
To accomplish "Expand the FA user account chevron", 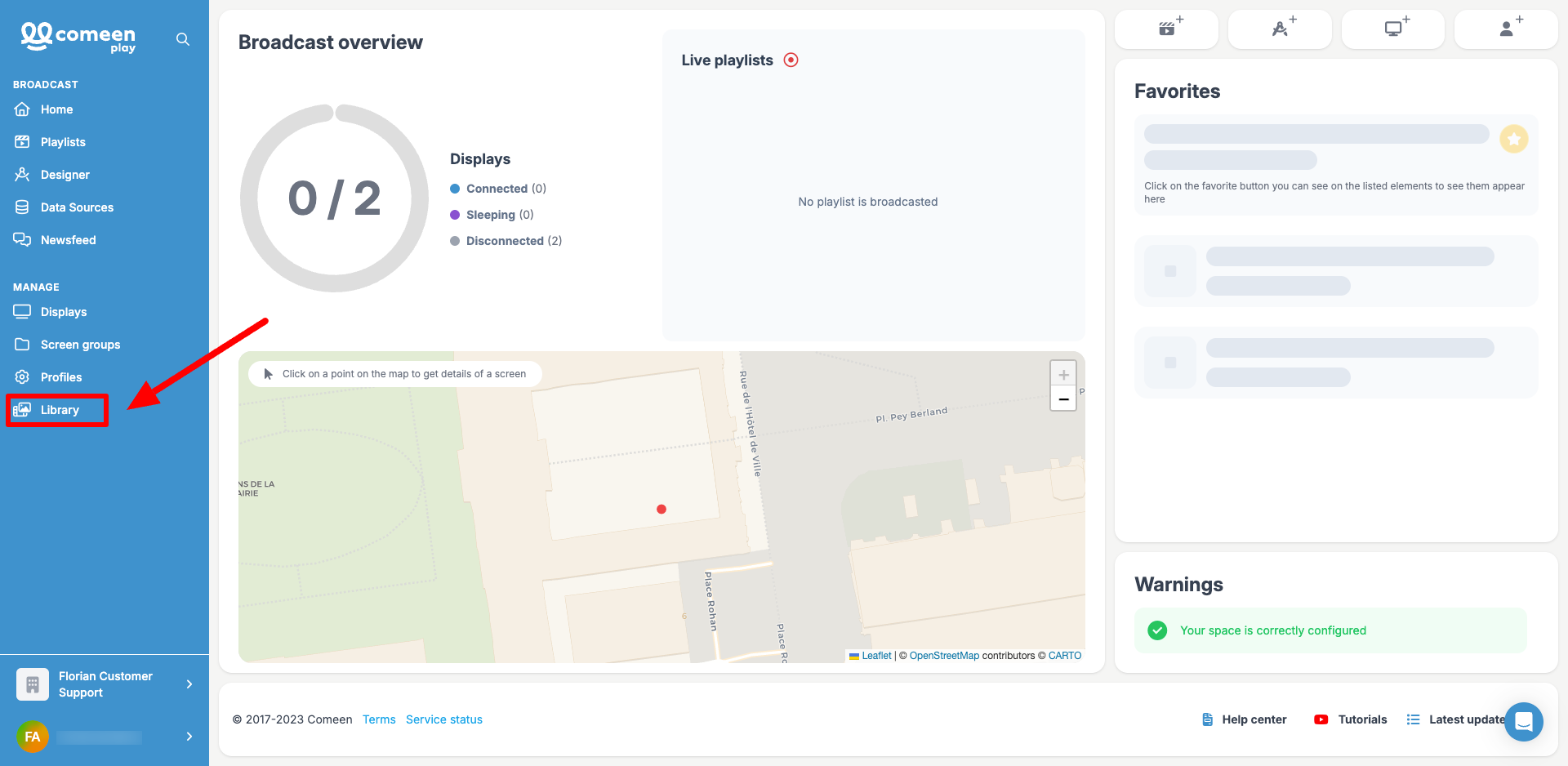I will point(189,737).
